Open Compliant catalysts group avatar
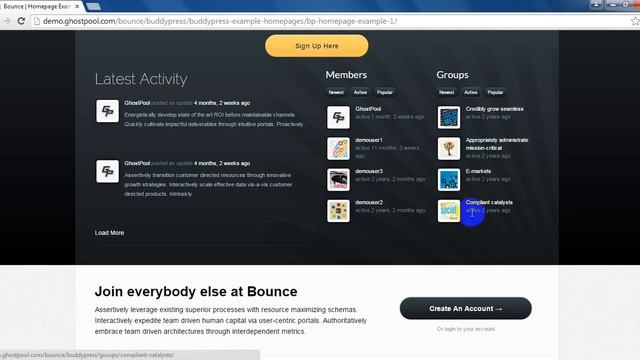Image resolution: width=640 pixels, height=360 pixels. point(449,211)
